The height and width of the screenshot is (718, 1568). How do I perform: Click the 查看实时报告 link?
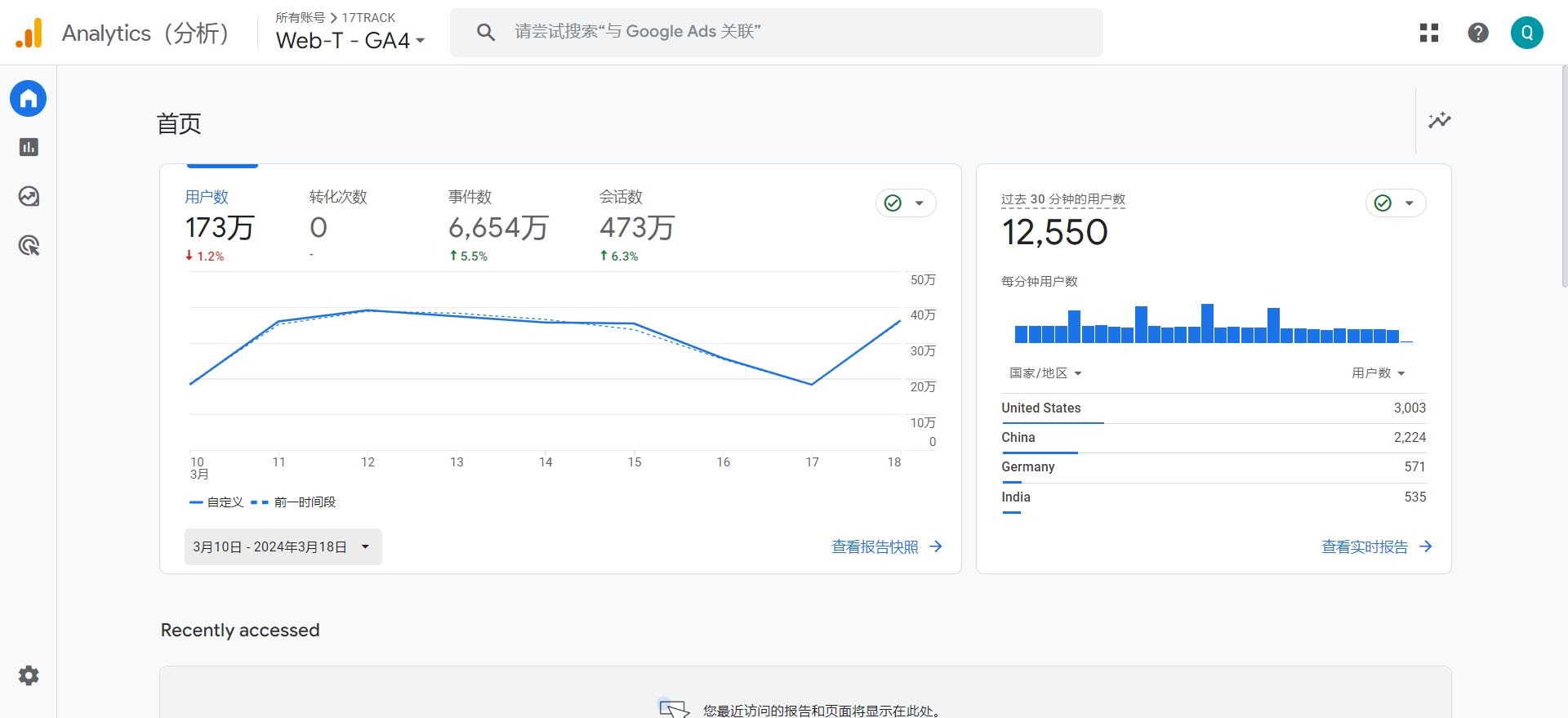1377,546
